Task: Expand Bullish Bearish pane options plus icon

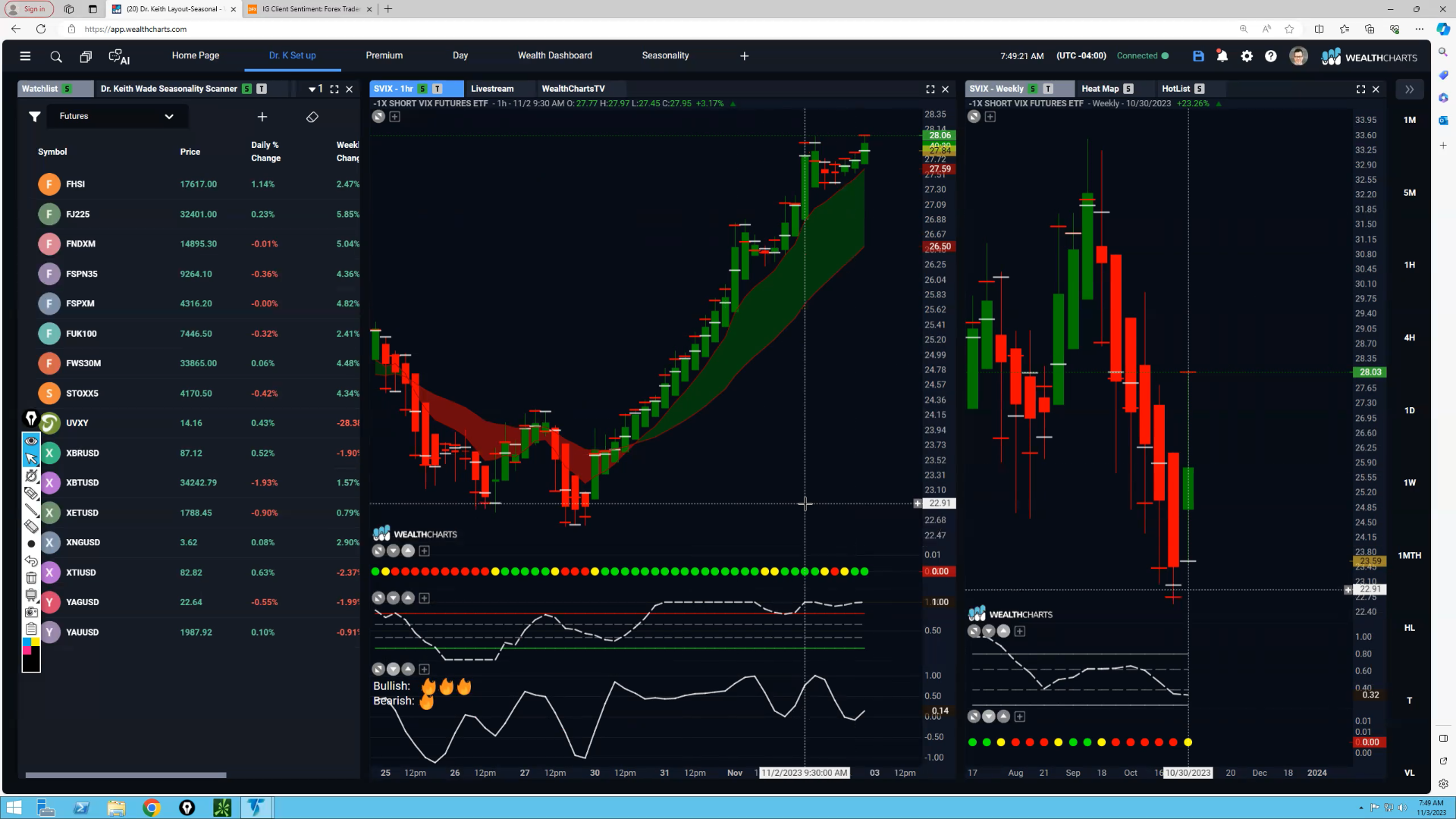Action: pyautogui.click(x=425, y=669)
